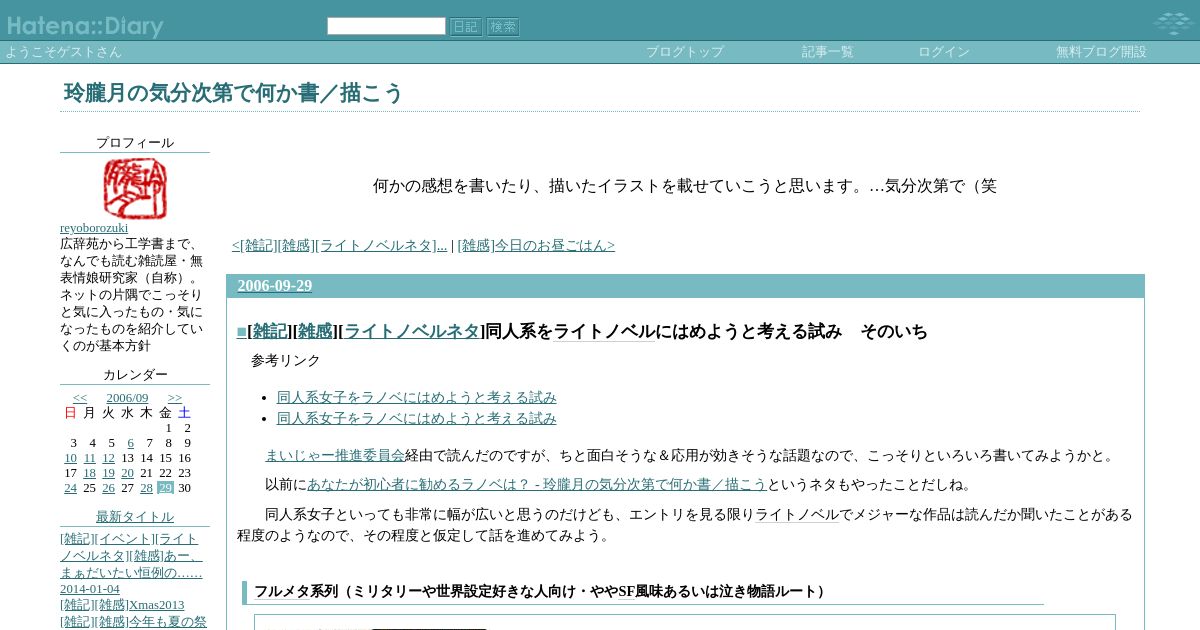Click the red seal profile image

(135, 188)
